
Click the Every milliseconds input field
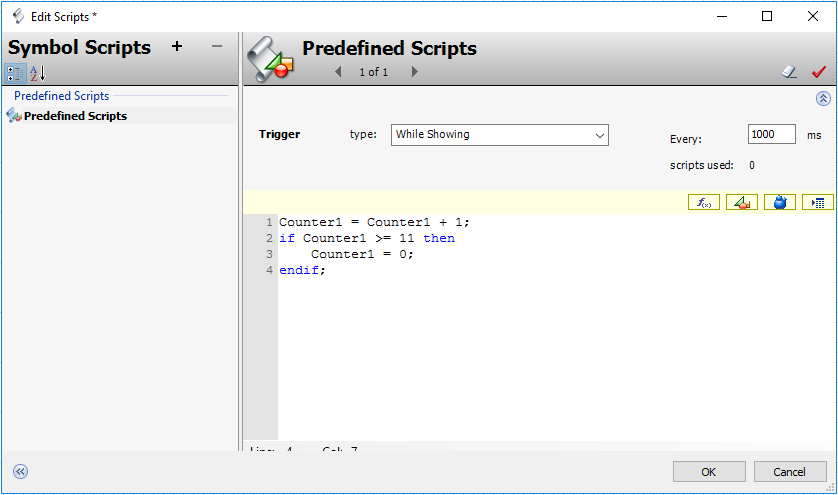pos(771,134)
